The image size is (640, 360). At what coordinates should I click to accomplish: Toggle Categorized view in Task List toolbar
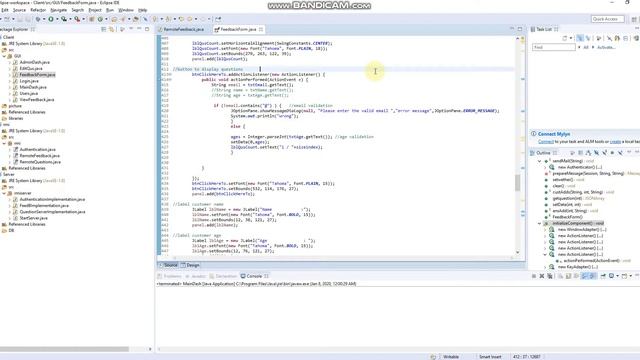[x=580, y=38]
